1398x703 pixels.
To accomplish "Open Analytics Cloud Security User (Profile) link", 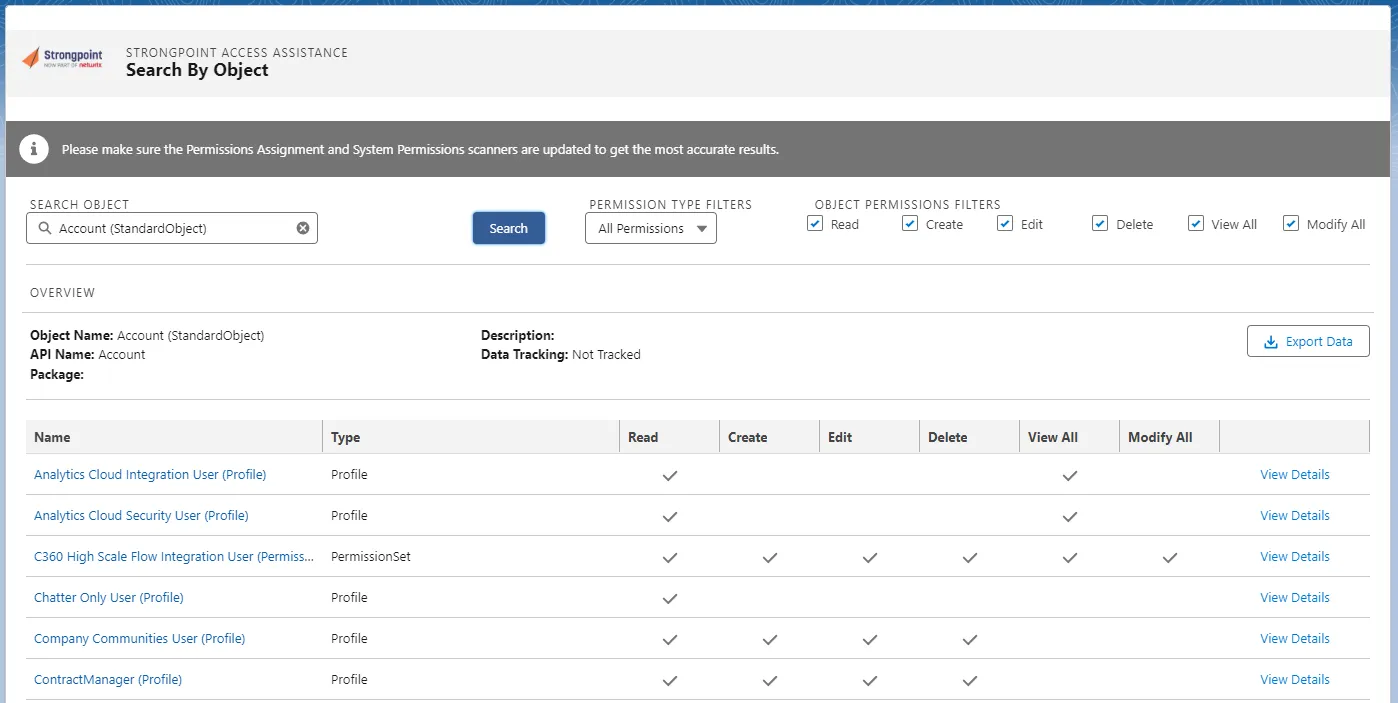I will (141, 516).
